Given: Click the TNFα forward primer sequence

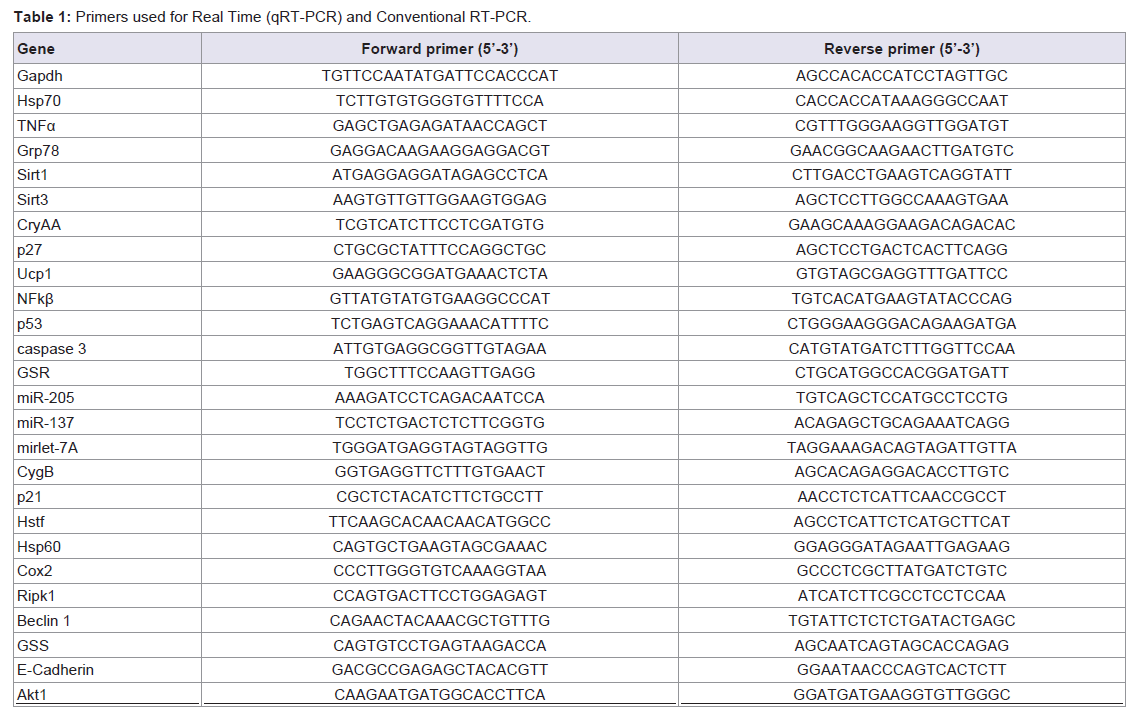Looking at the screenshot, I should (439, 126).
